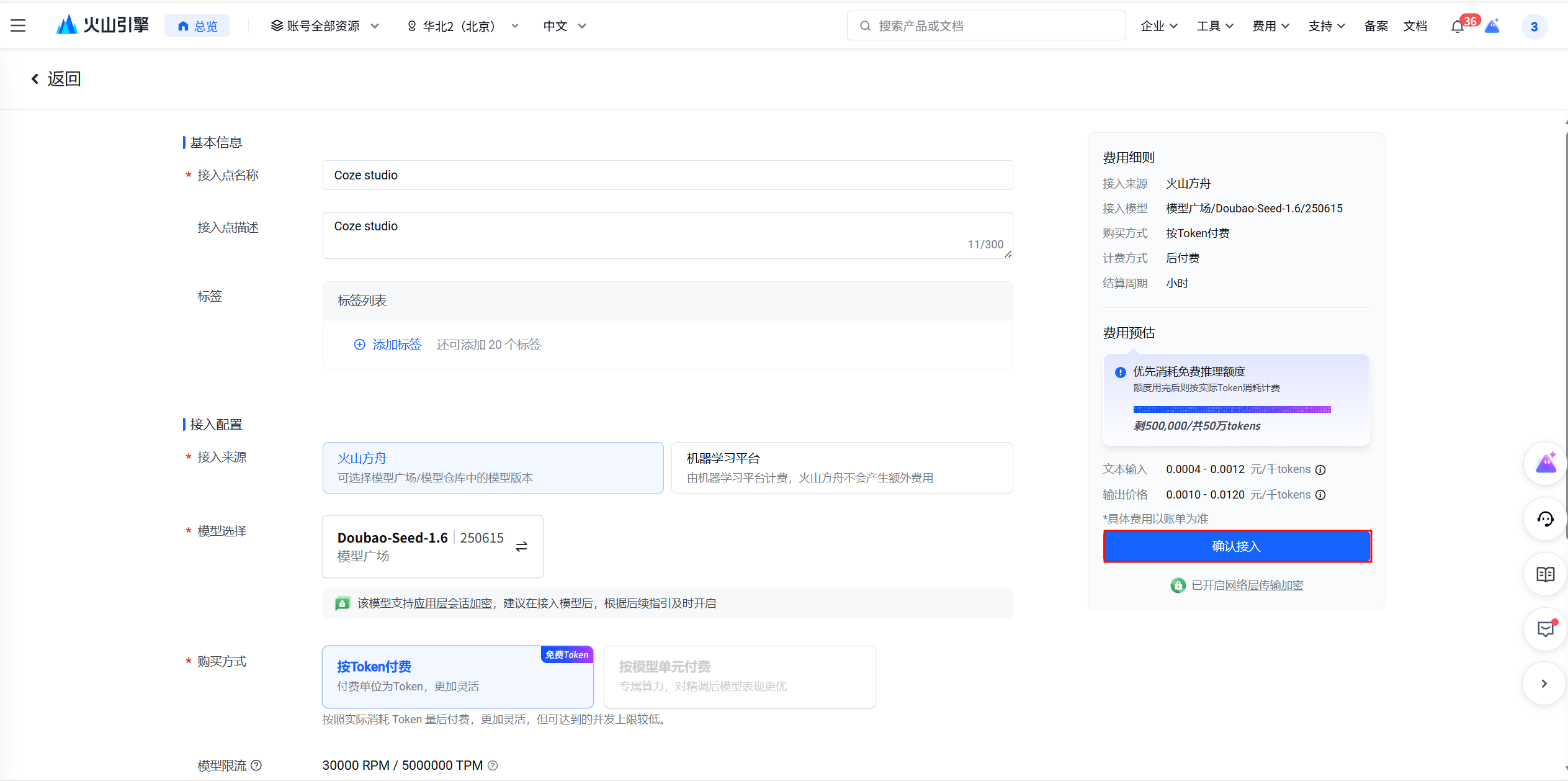Image resolution: width=1568 pixels, height=781 pixels.
Task: Click the customer service headset icon on right sidebar
Action: [x=1546, y=519]
